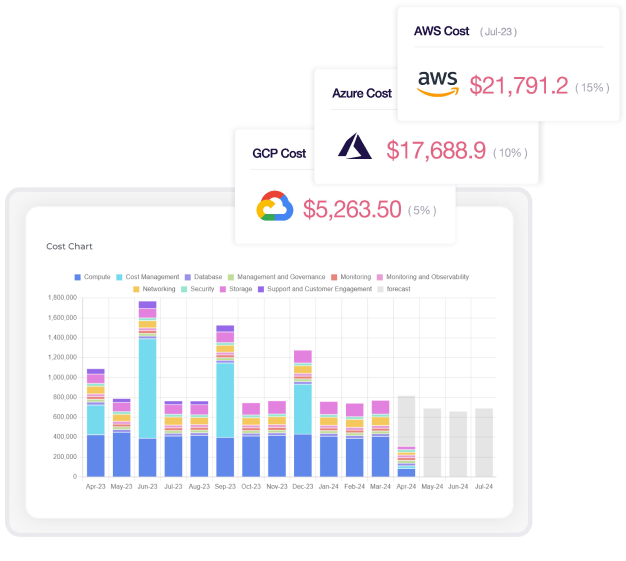Click the Feb-24 axis label

pyautogui.click(x=355, y=487)
